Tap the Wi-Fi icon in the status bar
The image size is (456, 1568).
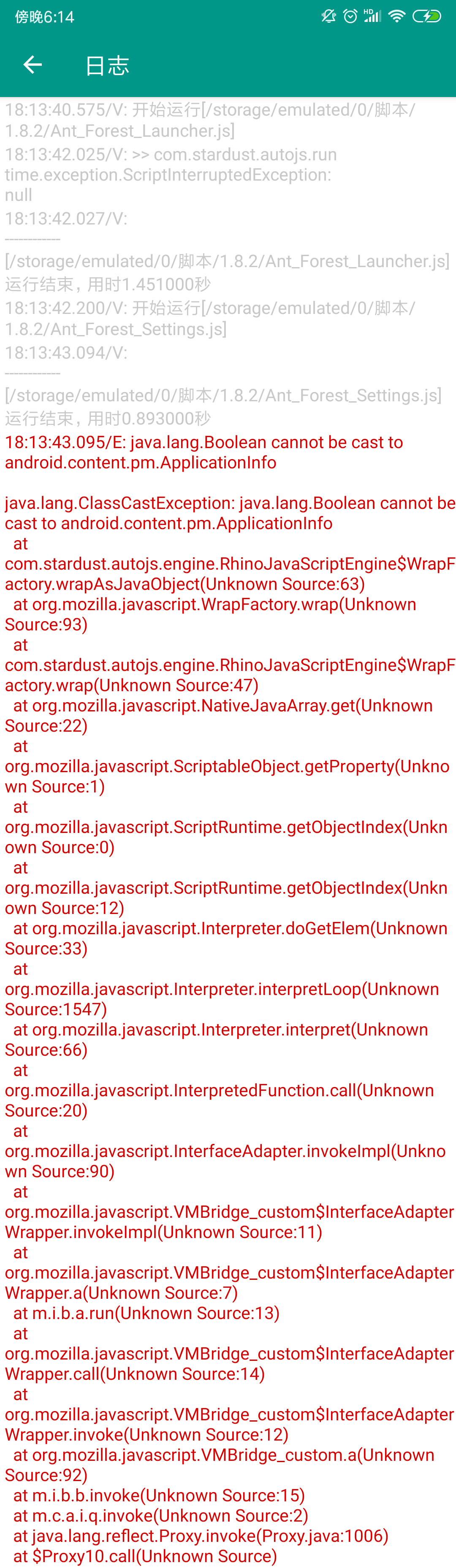399,16
